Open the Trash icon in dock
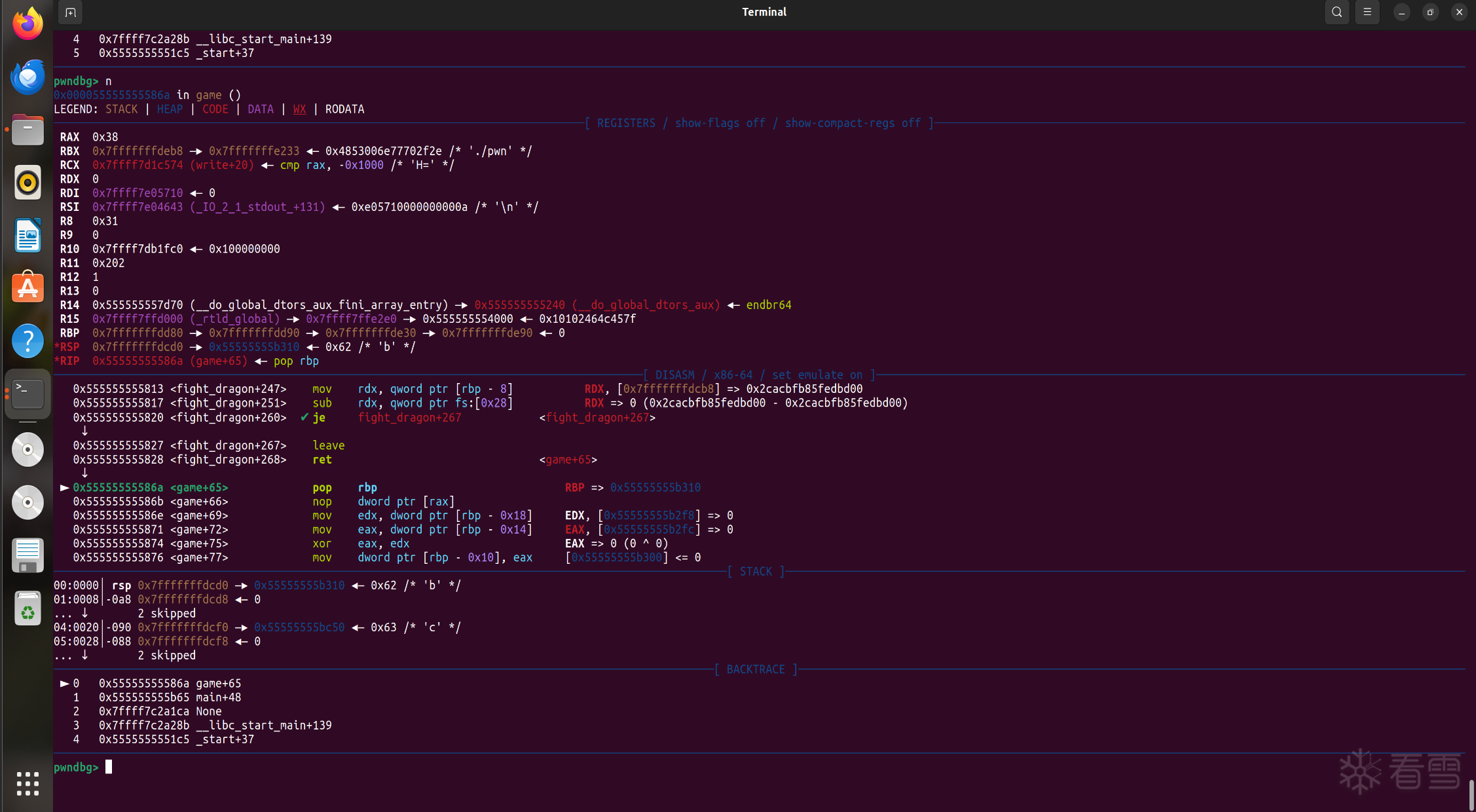1476x812 pixels. pos(28,608)
